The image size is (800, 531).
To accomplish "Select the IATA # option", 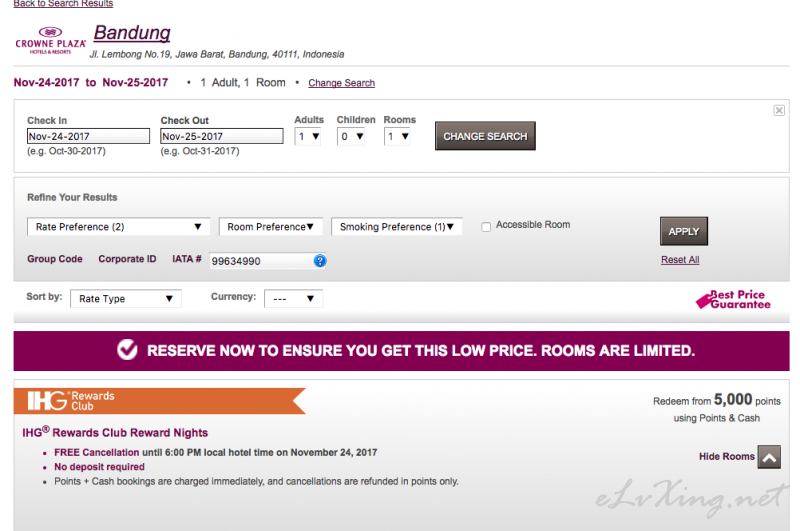I will coord(187,259).
